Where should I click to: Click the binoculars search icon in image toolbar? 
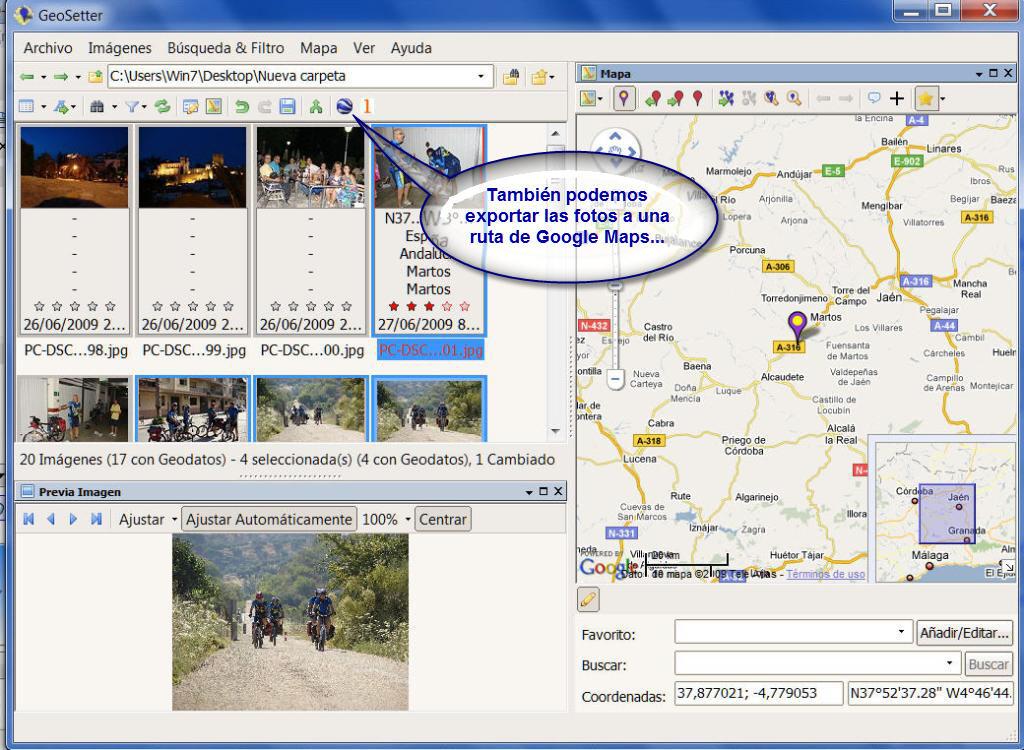coord(97,106)
